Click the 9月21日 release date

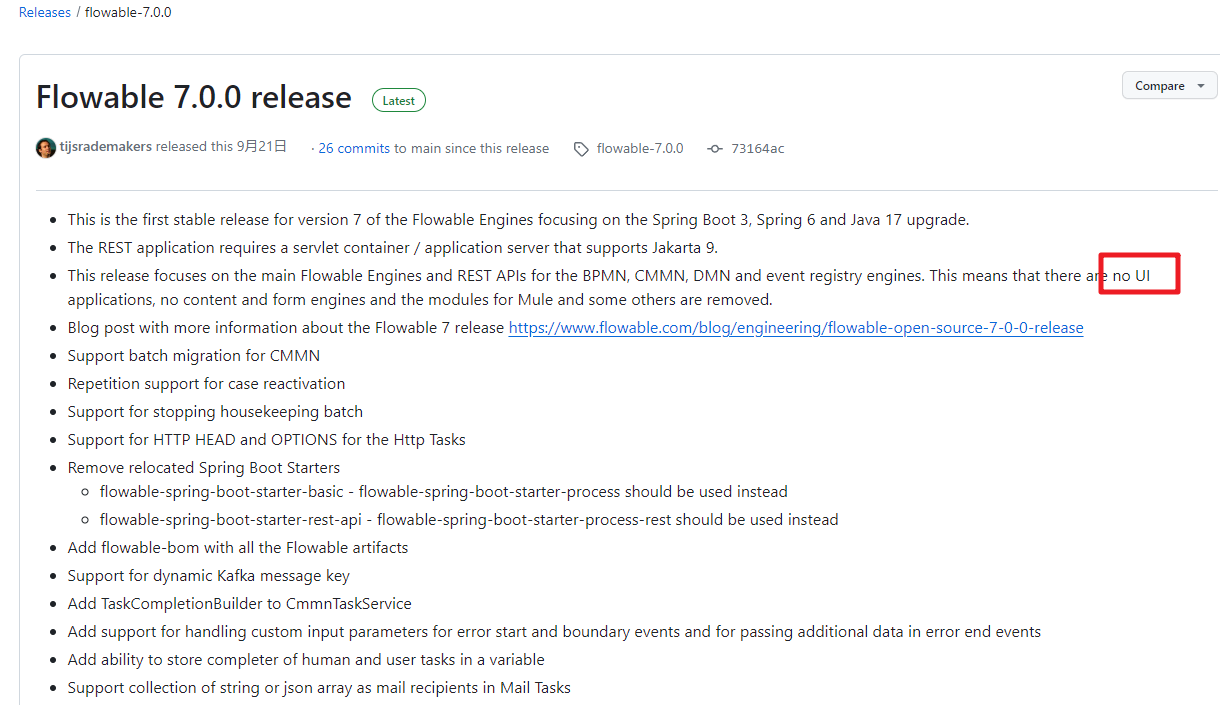[x=262, y=147]
